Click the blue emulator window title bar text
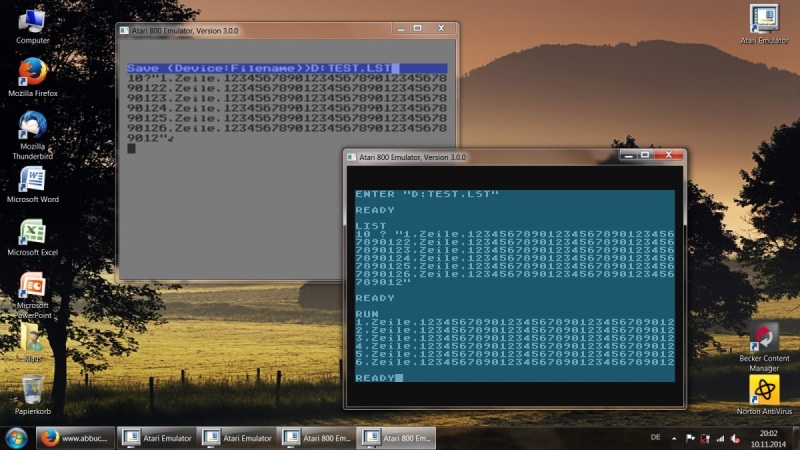Viewport: 800px width, 450px height. 412,157
